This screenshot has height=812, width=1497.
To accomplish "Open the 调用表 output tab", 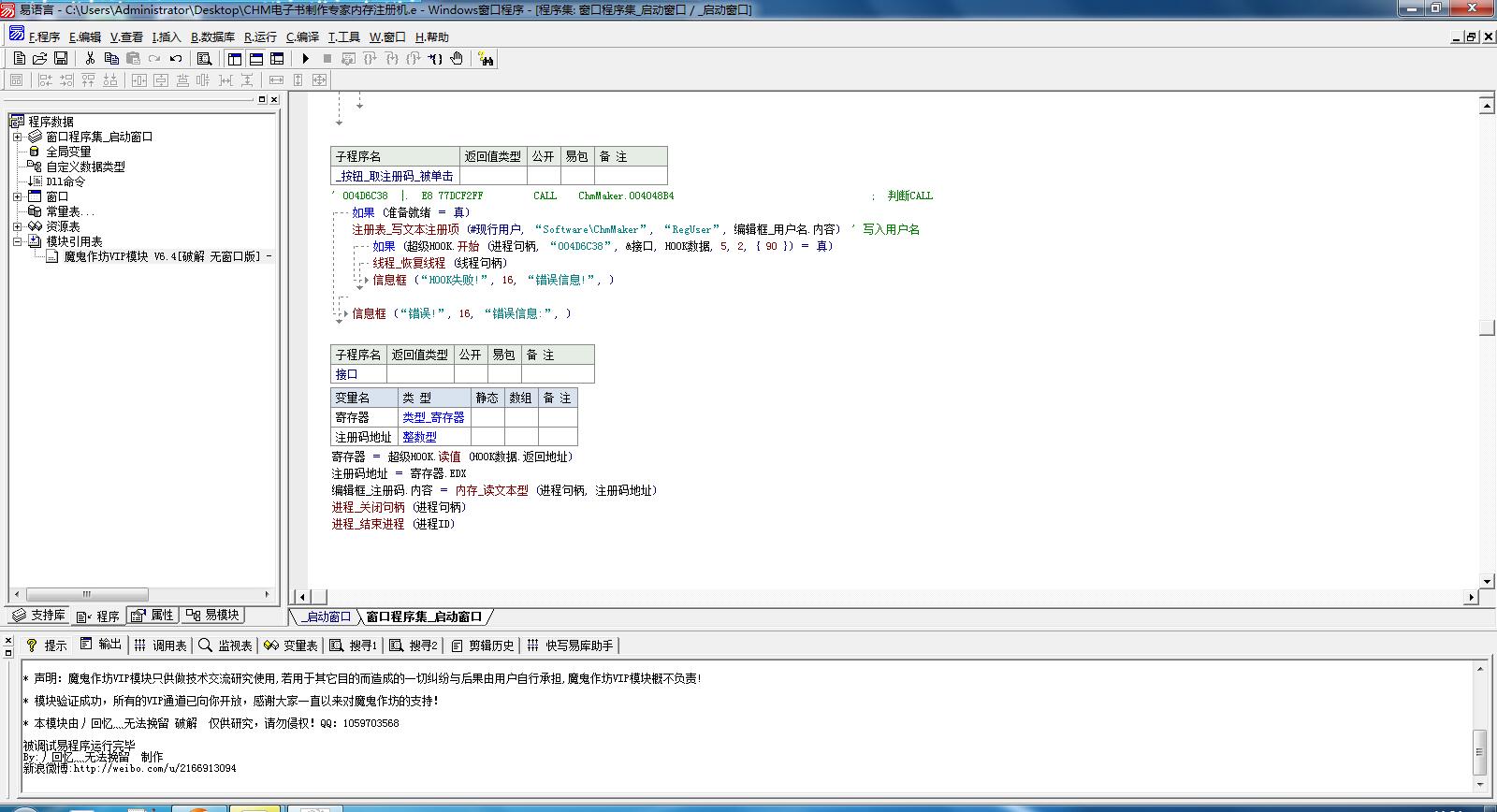I will pos(160,645).
